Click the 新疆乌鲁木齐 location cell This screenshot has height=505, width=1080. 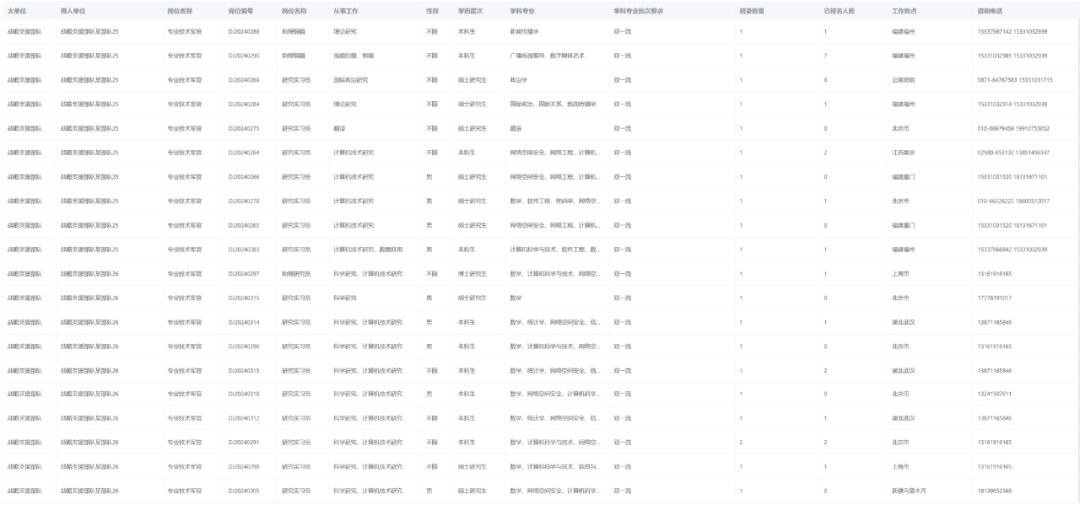pos(909,491)
